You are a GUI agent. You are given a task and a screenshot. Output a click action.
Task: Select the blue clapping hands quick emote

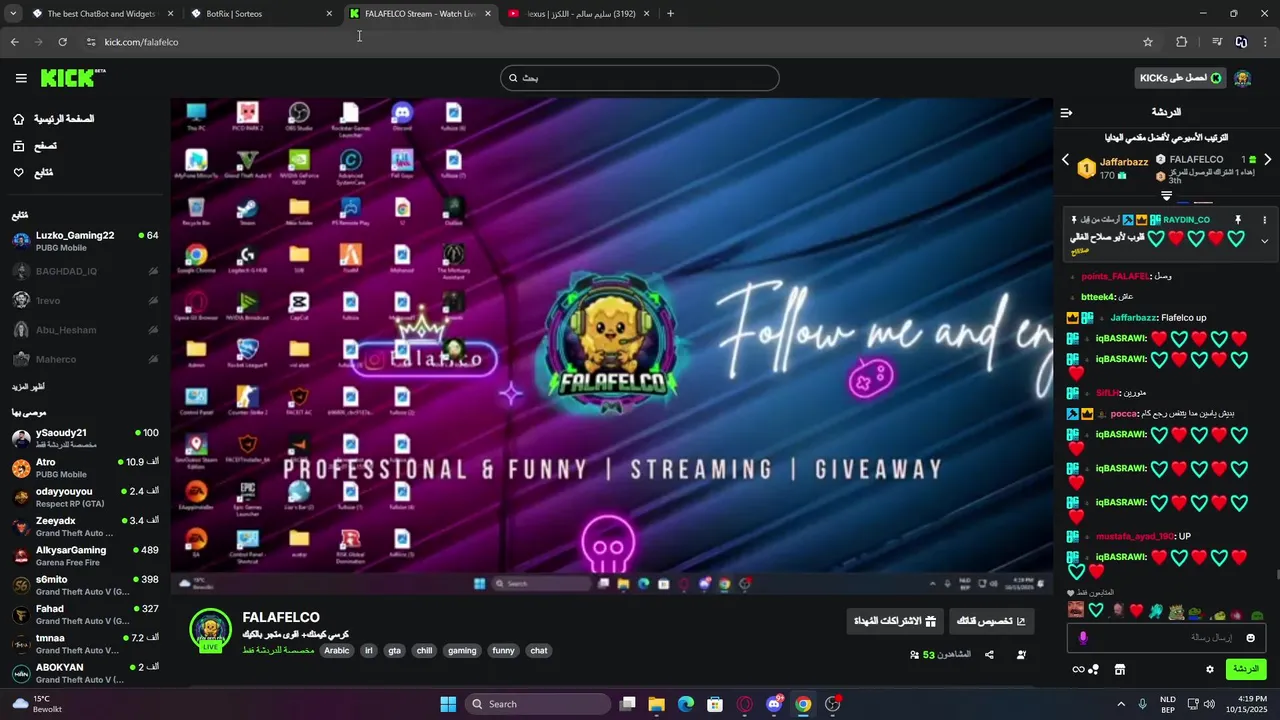click(x=1156, y=610)
